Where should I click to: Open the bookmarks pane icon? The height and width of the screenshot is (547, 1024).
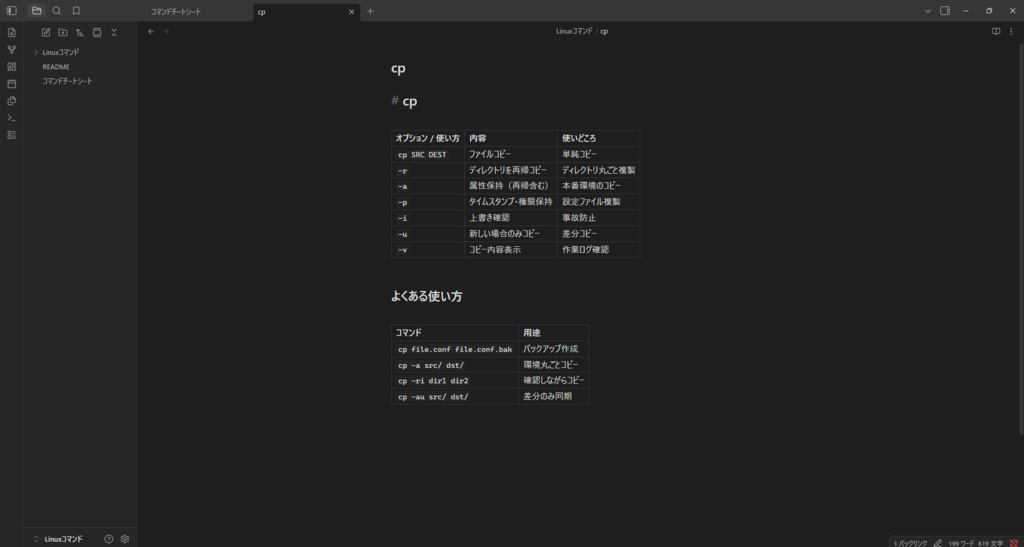tap(76, 11)
